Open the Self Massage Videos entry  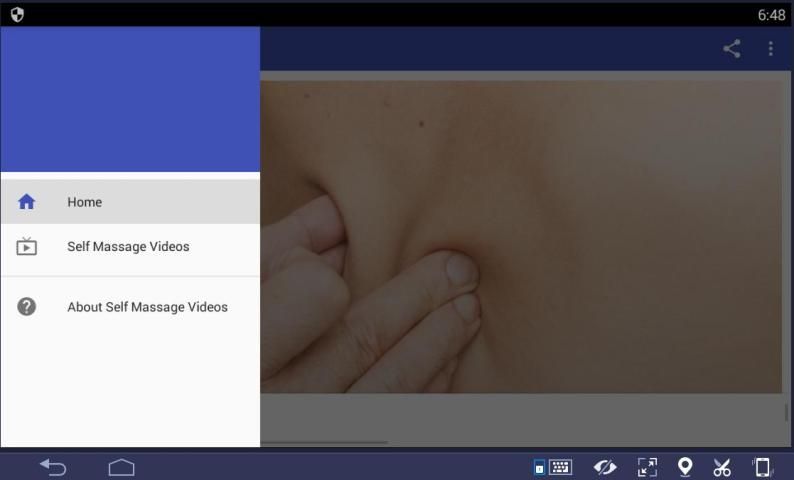tap(128, 247)
